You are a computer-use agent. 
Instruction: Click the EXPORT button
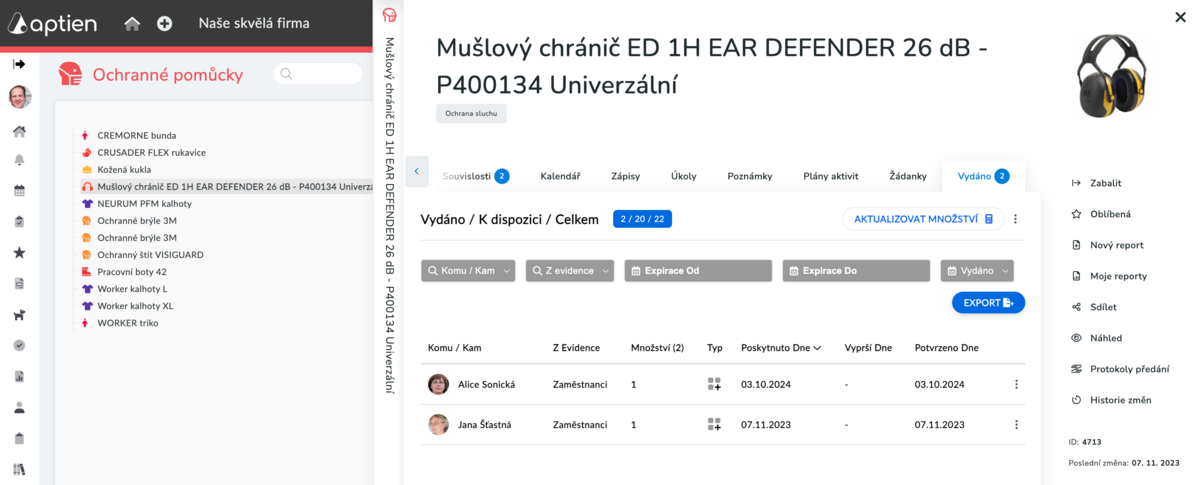coord(988,302)
